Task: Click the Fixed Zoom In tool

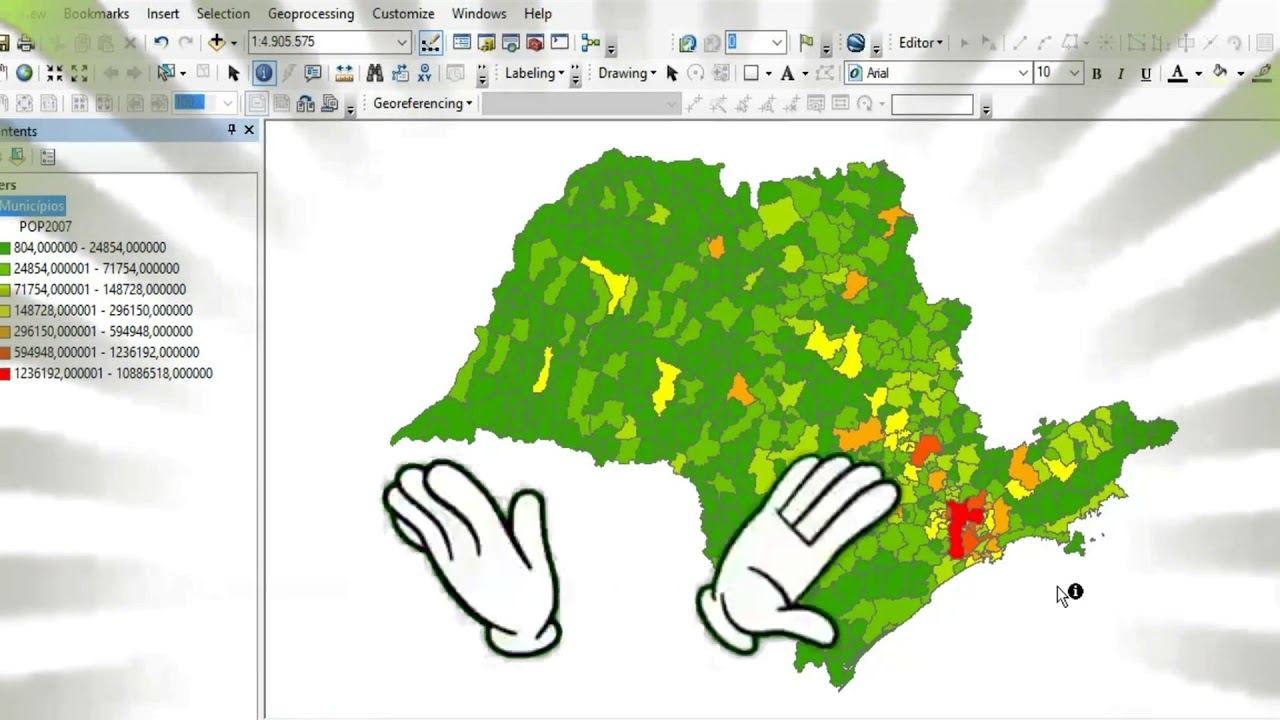Action: click(x=54, y=73)
